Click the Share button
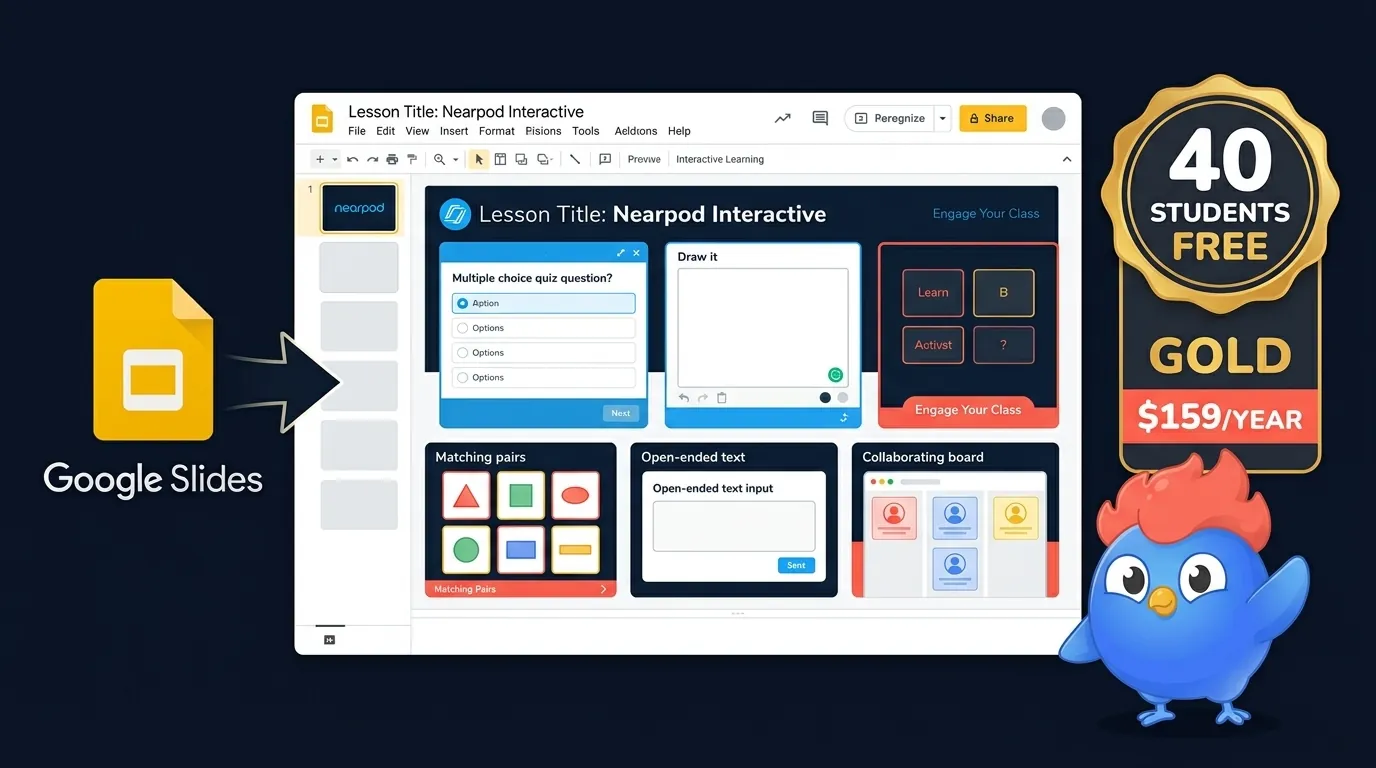1376x768 pixels. pyautogui.click(x=992, y=117)
